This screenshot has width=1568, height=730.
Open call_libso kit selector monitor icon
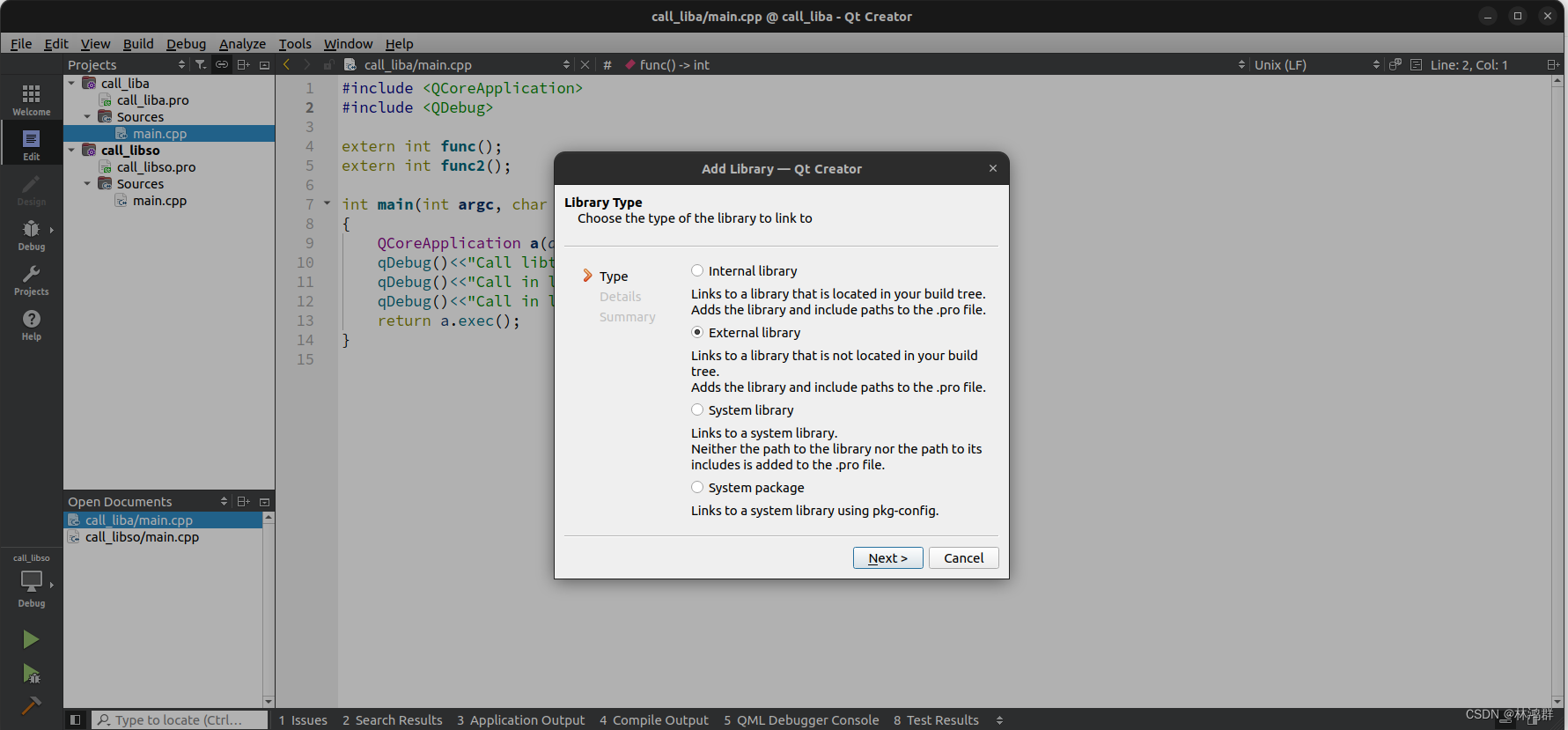pos(31,583)
